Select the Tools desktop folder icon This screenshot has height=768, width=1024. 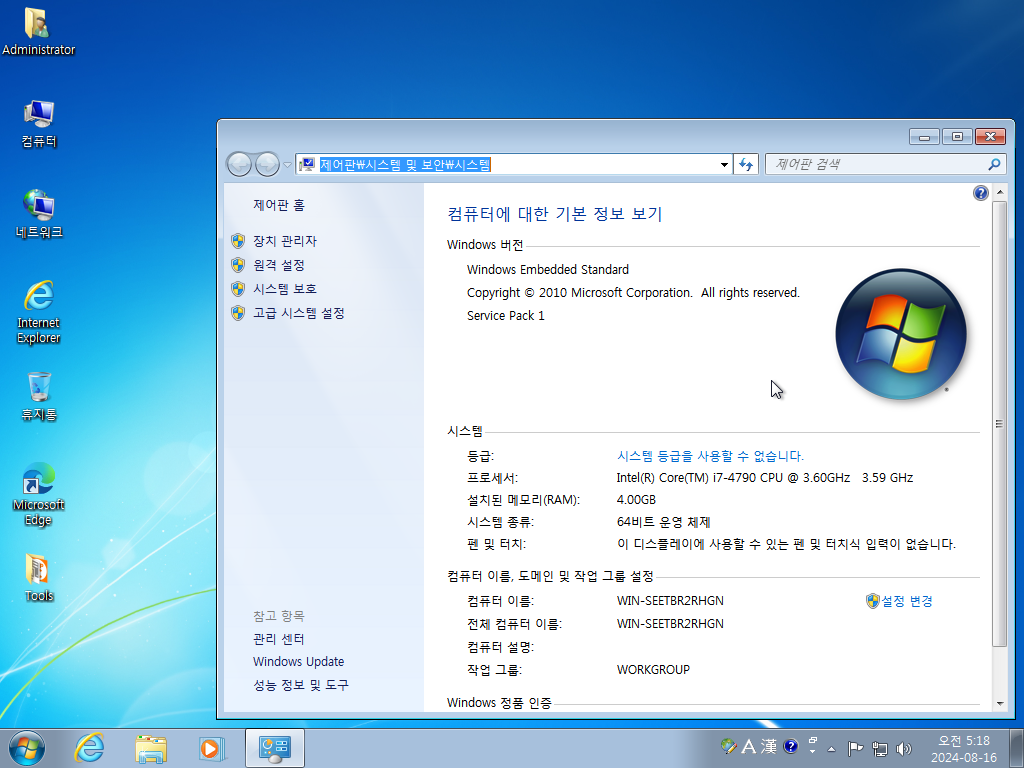(39, 577)
